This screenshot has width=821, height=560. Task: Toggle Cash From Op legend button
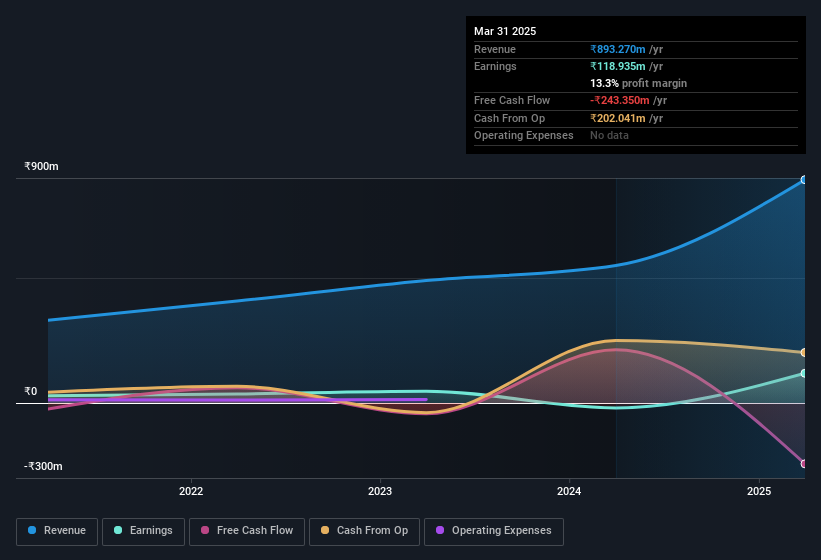364,531
